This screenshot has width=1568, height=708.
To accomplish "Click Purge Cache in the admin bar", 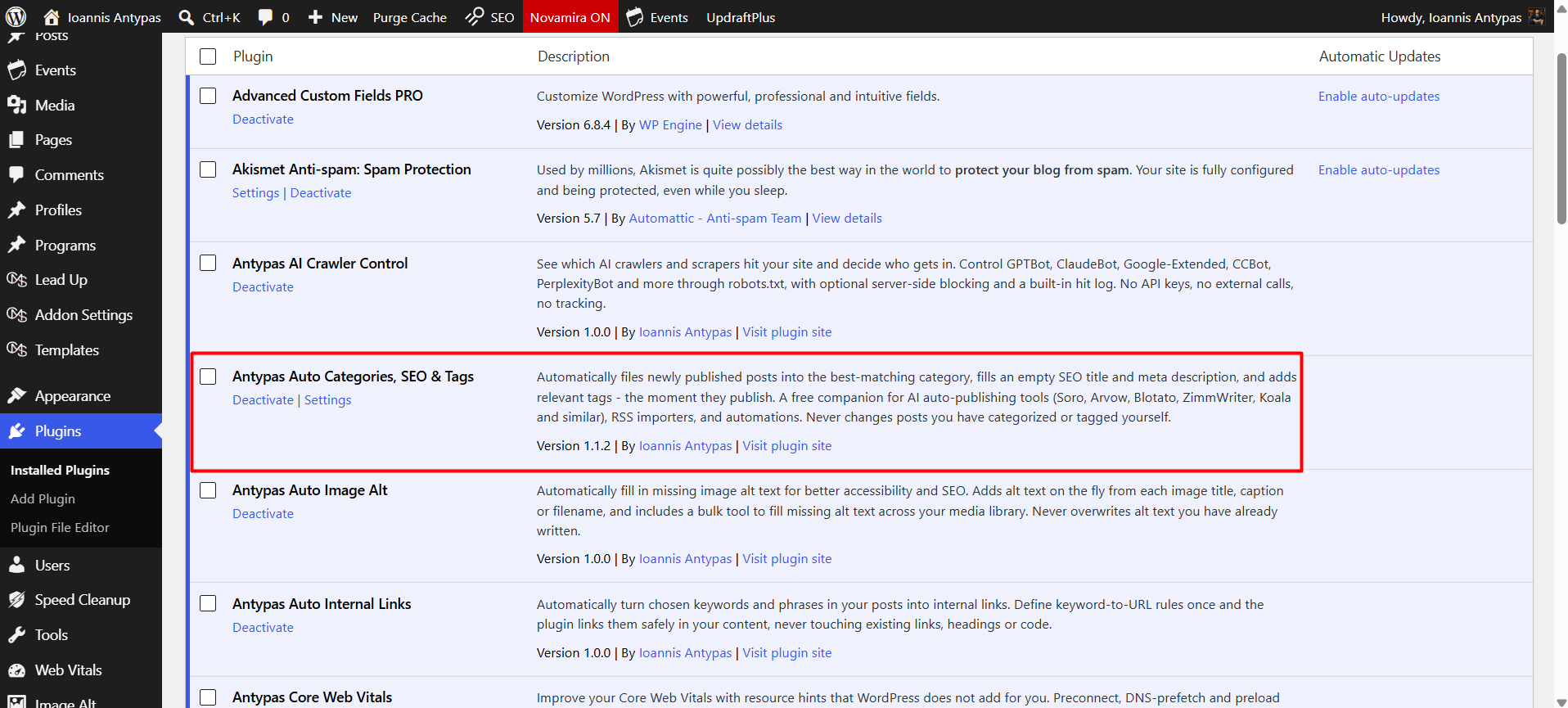I will (410, 17).
